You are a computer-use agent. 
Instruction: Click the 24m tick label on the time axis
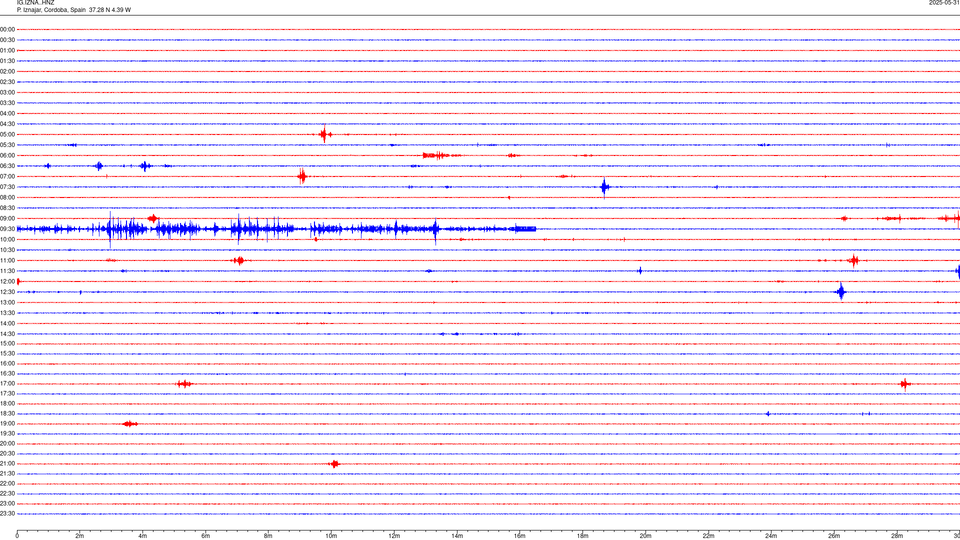(771, 536)
